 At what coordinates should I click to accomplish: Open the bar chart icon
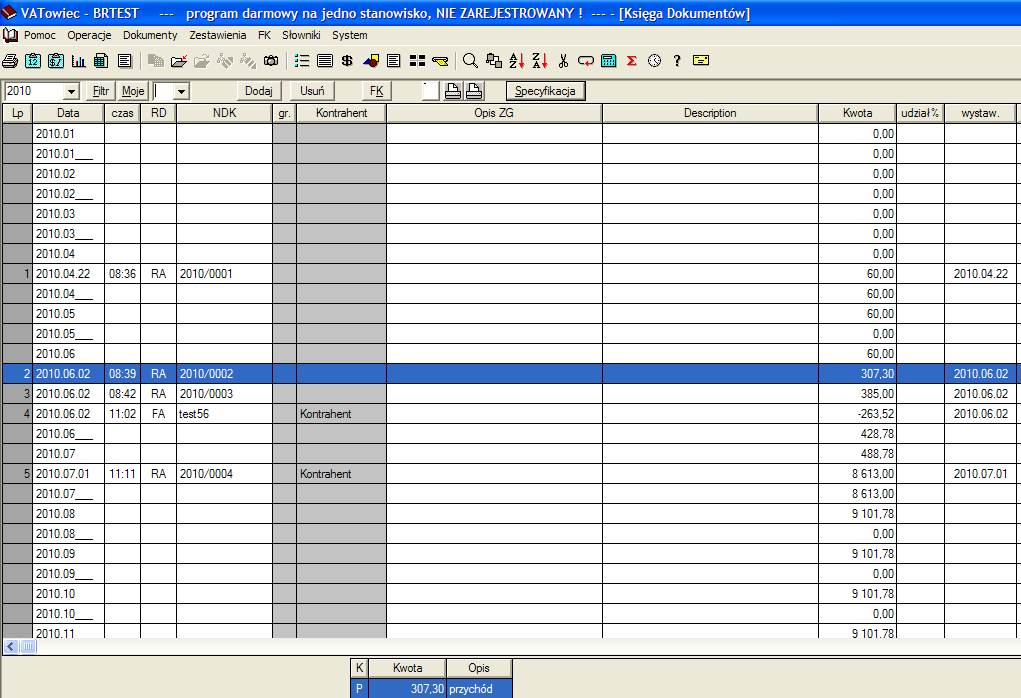[78, 61]
